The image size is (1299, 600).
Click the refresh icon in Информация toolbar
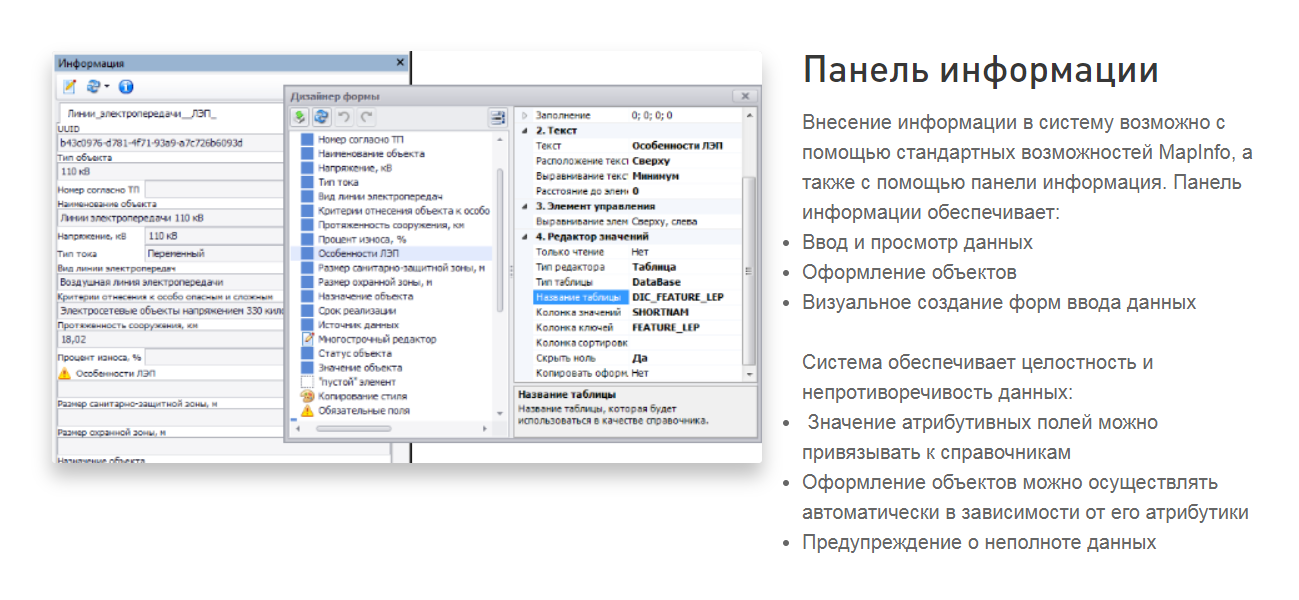click(93, 87)
